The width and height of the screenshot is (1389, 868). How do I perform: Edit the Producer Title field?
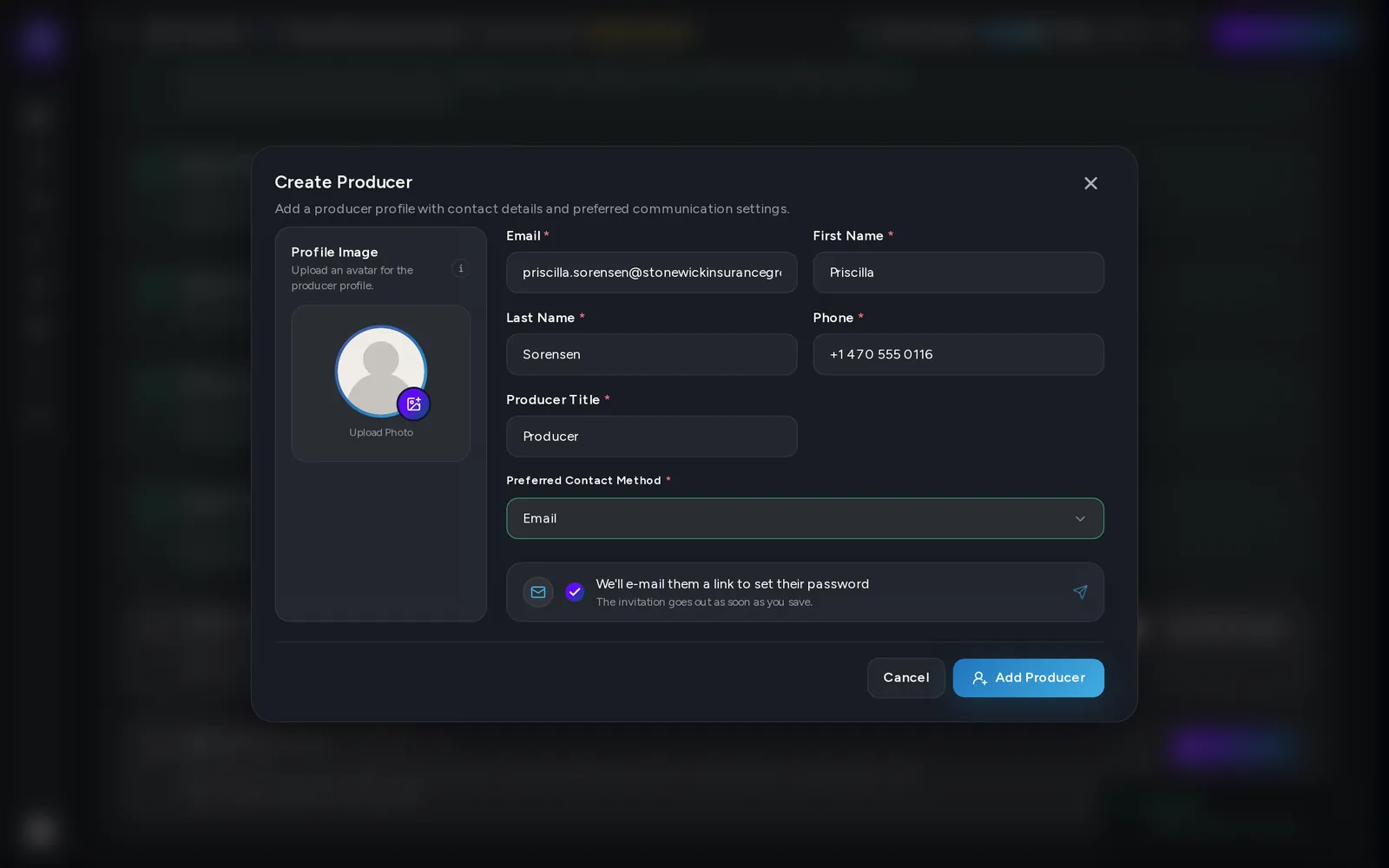pyautogui.click(x=652, y=437)
